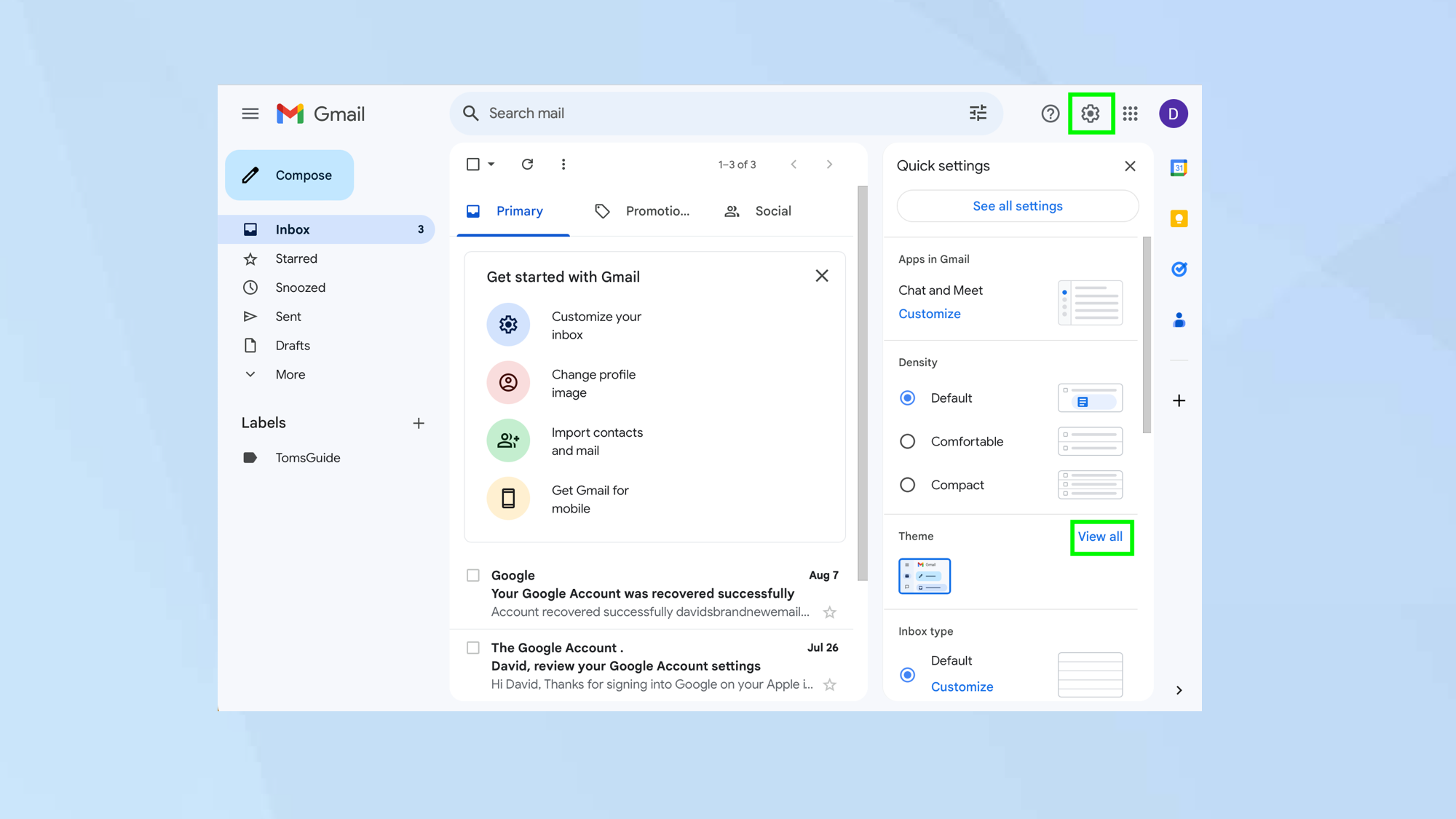The height and width of the screenshot is (819, 1456).
Task: Click the Google Apps grid icon
Action: 1130,113
